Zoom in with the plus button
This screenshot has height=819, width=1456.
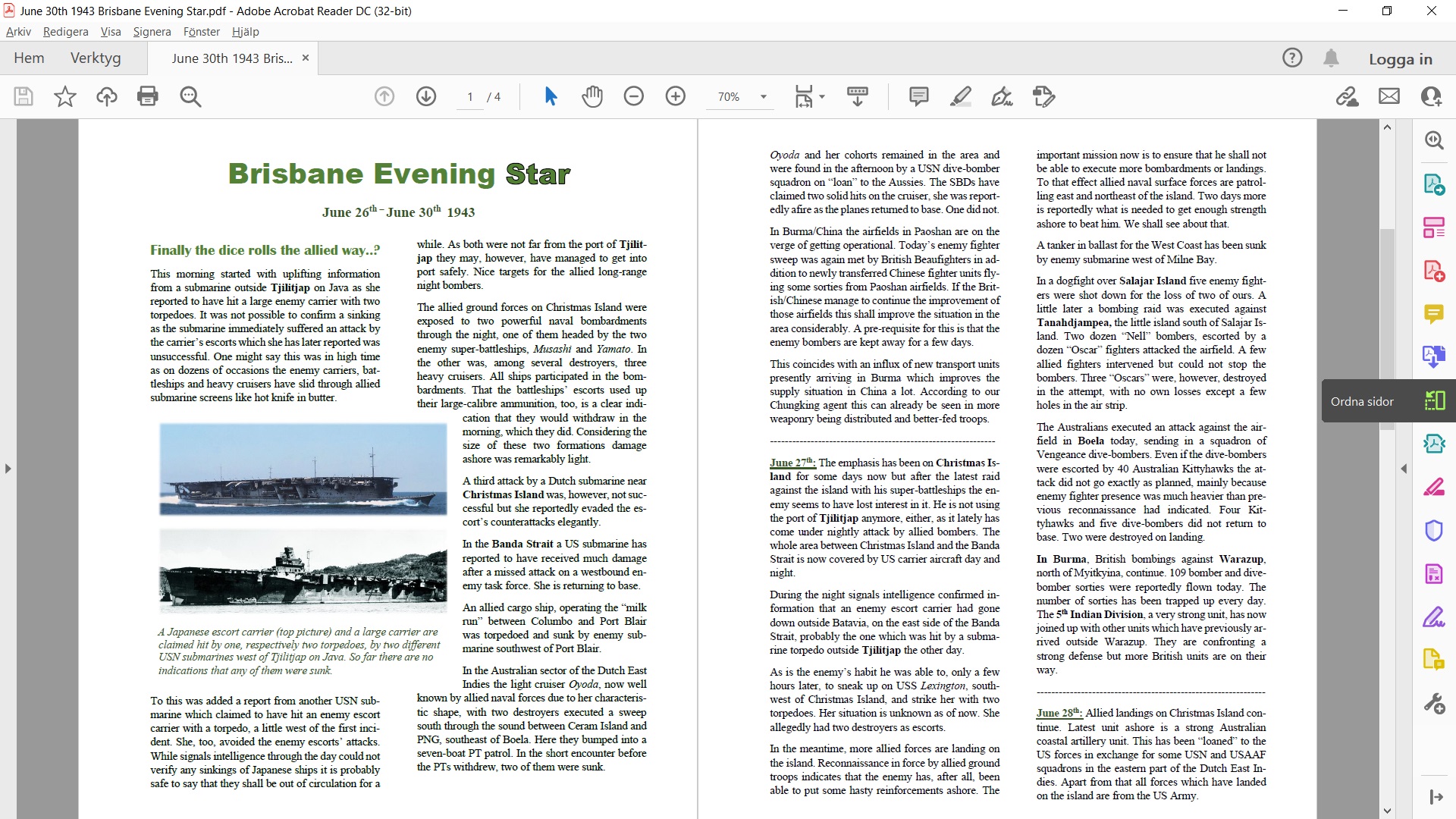point(675,96)
